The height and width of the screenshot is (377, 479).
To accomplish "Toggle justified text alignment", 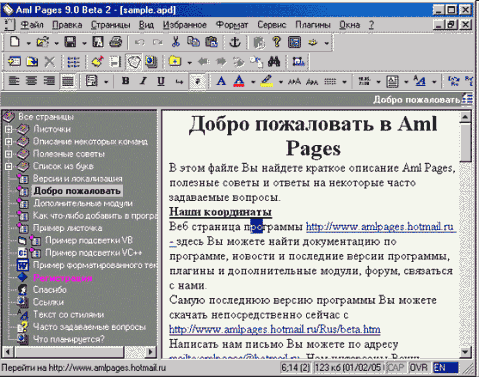I will (x=68, y=81).
